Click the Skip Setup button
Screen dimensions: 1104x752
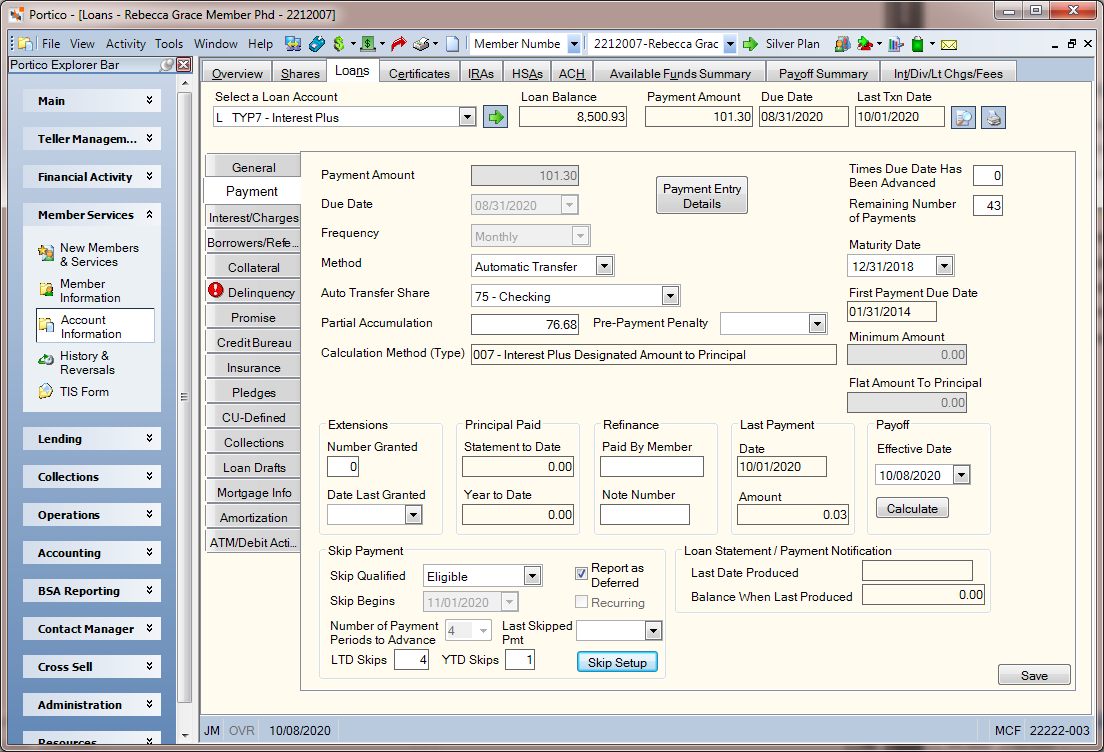[617, 662]
